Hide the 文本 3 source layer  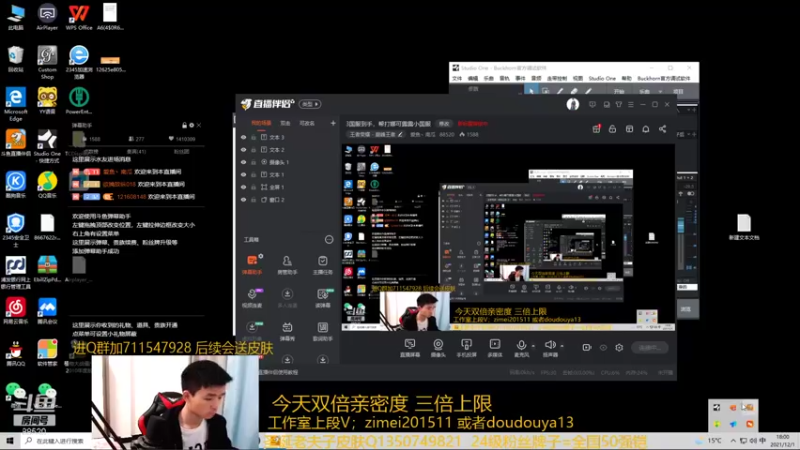[x=243, y=137]
